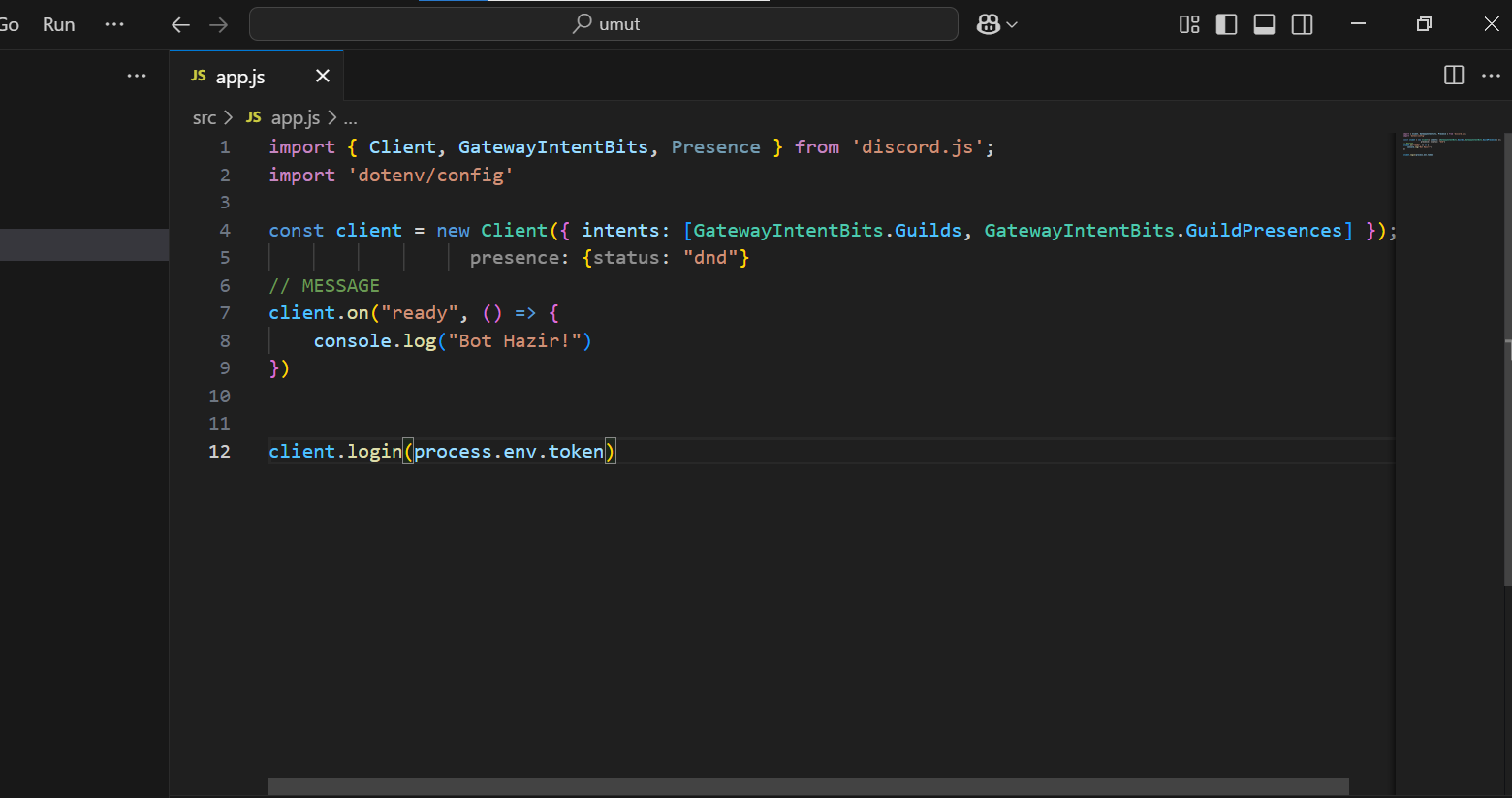Open the Go menu
The width and height of the screenshot is (1512, 798).
tap(9, 24)
